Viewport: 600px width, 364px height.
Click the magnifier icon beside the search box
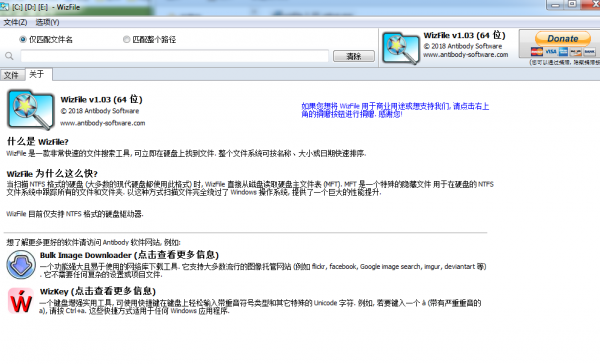point(10,56)
